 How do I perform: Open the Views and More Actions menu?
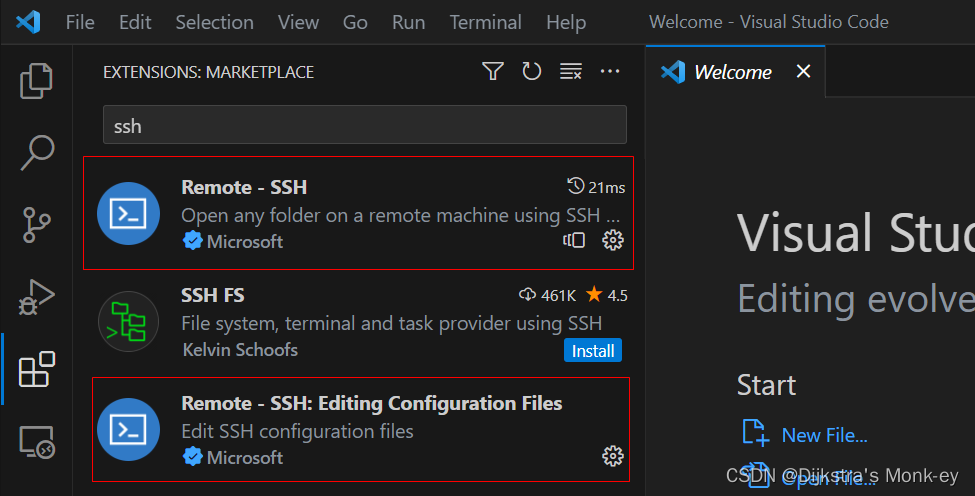click(x=610, y=71)
